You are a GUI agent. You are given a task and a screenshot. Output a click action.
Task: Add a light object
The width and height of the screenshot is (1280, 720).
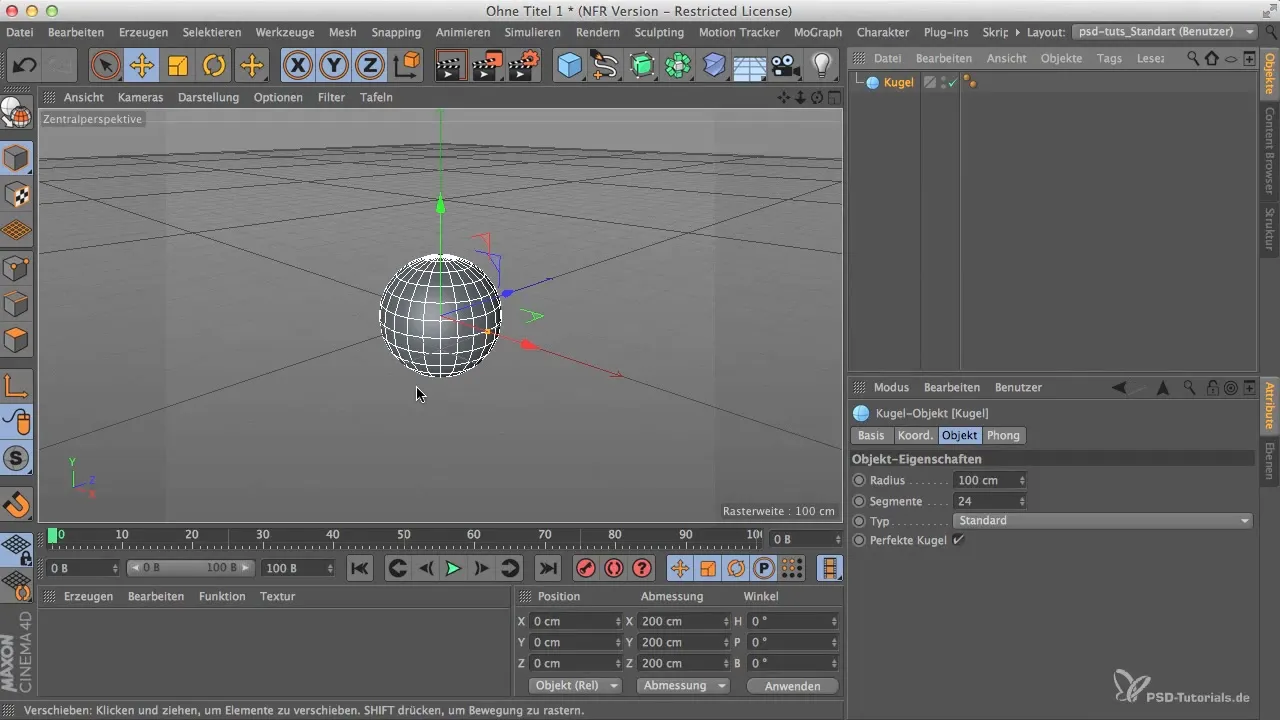click(x=822, y=66)
